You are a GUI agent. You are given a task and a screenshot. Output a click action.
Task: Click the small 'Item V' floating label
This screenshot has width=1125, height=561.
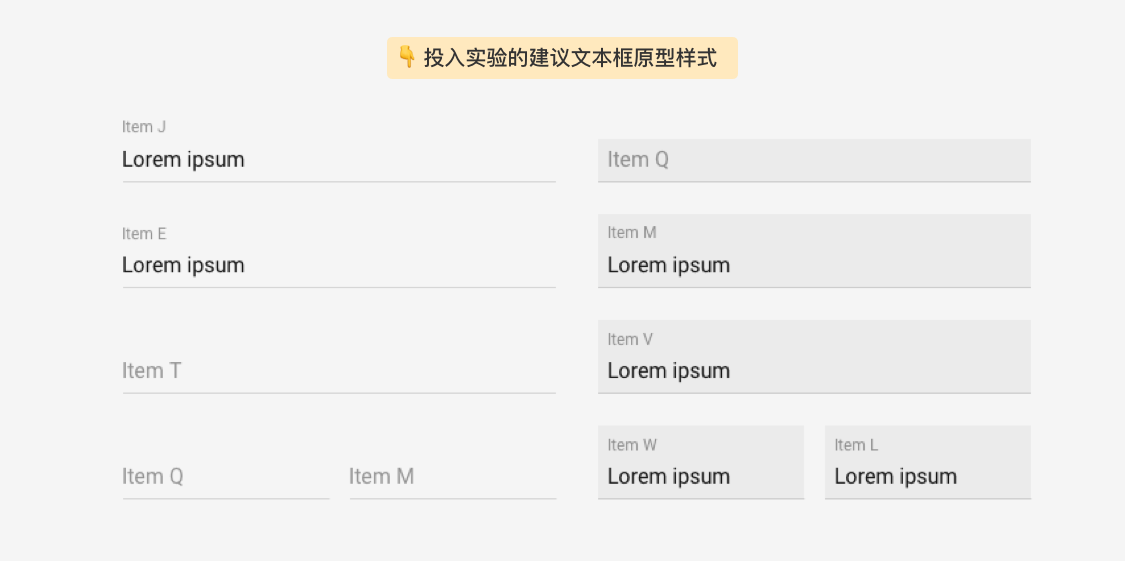point(630,340)
